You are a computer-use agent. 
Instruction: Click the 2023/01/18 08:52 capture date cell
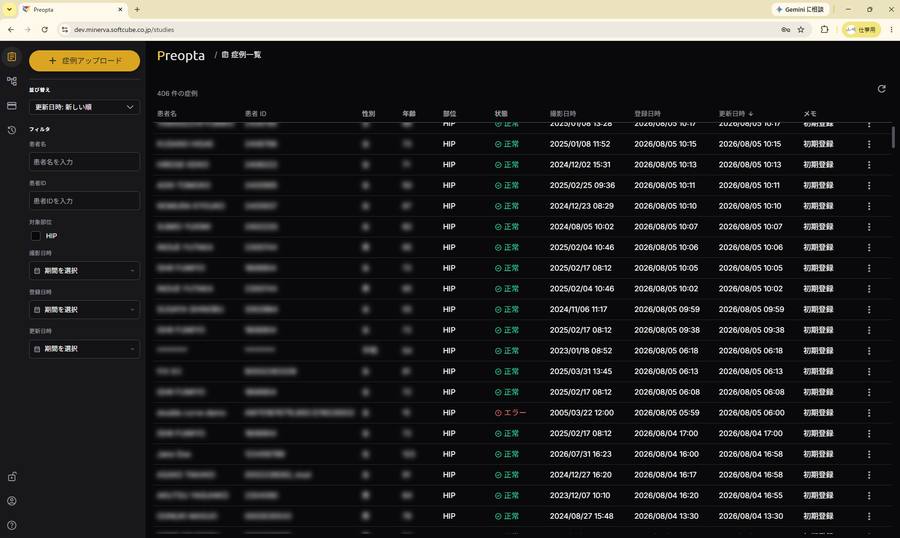pos(581,351)
